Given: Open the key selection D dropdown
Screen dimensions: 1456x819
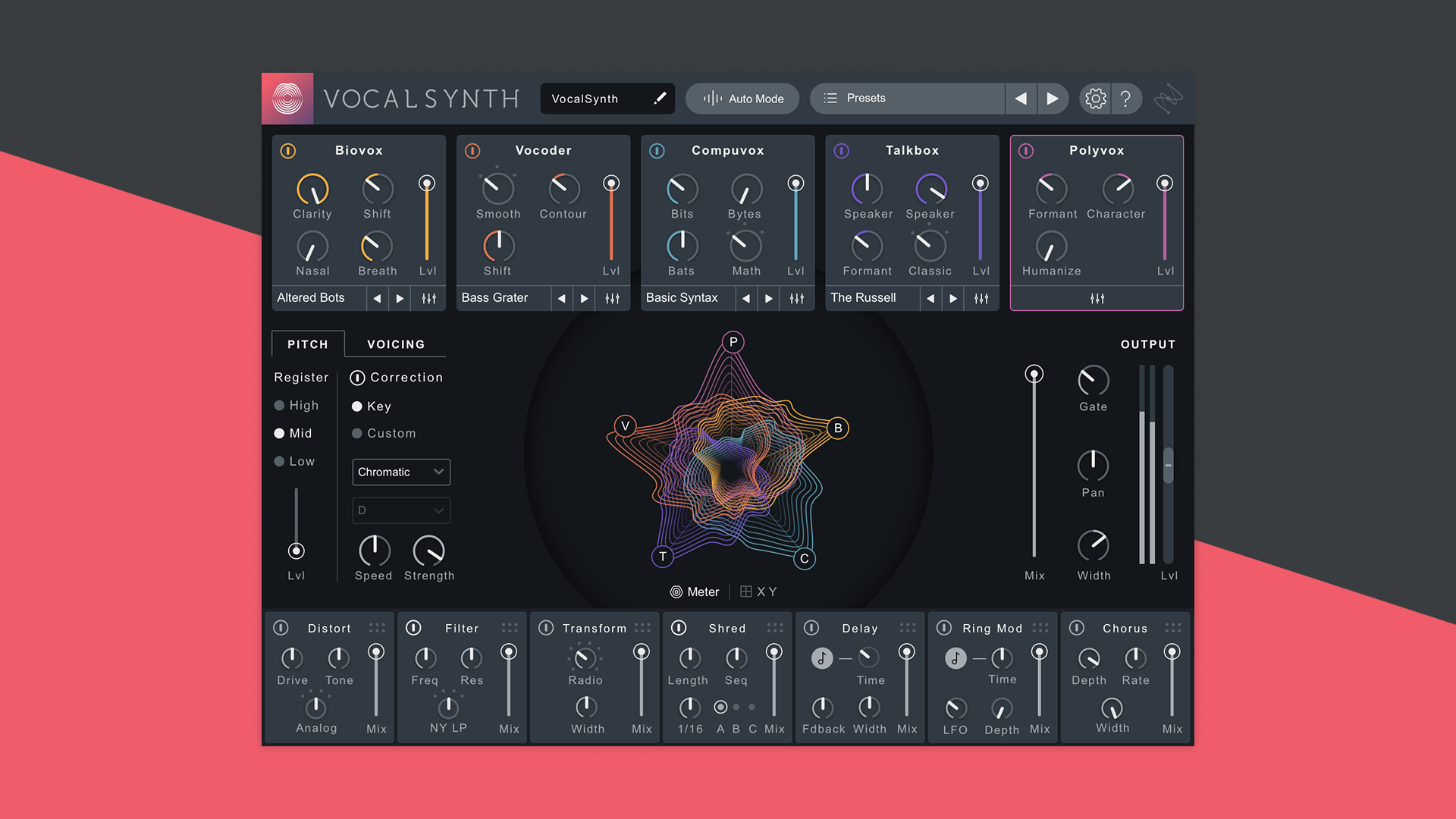Looking at the screenshot, I should 400,510.
